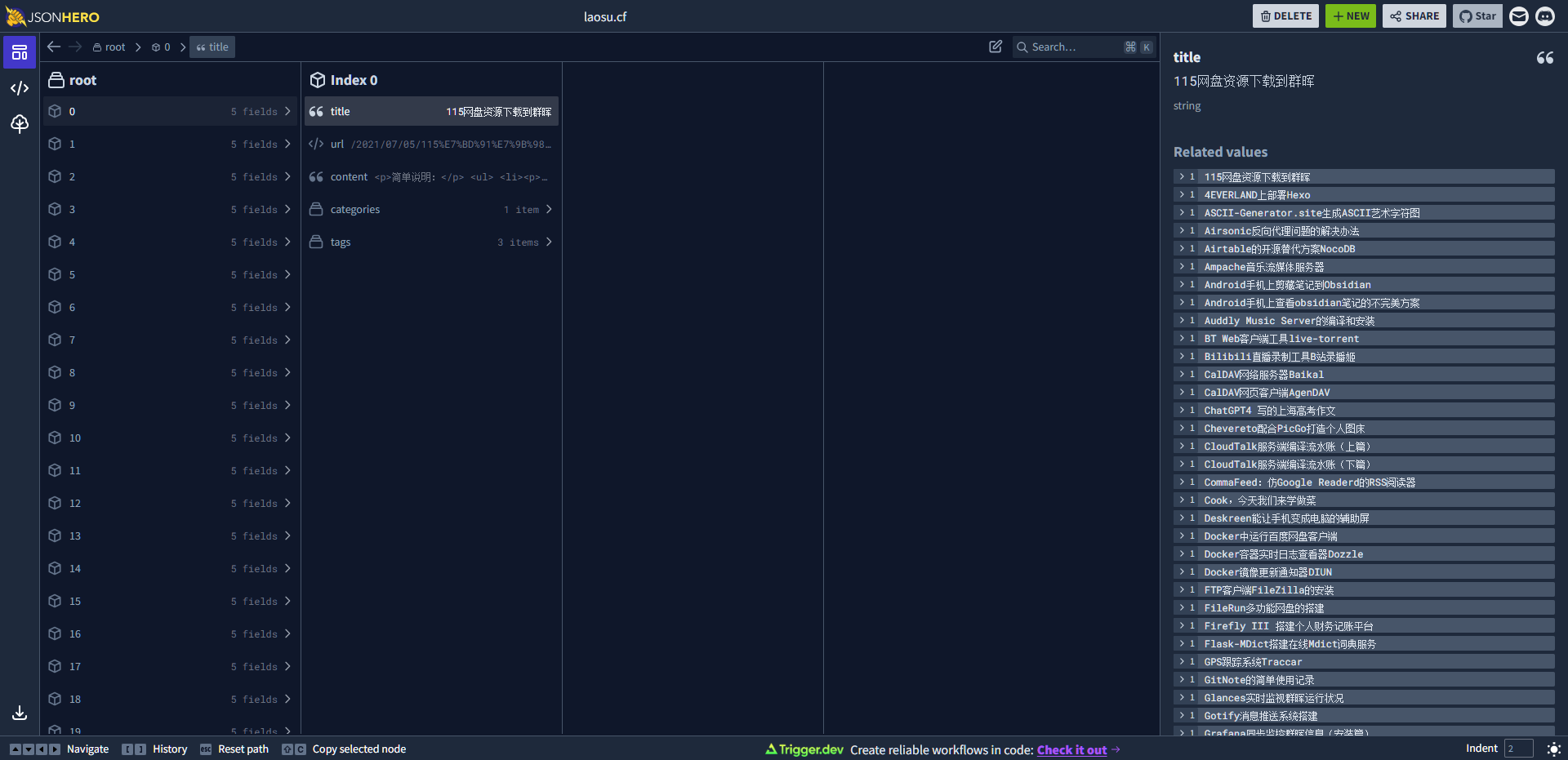
Task: Select the title field row
Action: pyautogui.click(x=431, y=111)
